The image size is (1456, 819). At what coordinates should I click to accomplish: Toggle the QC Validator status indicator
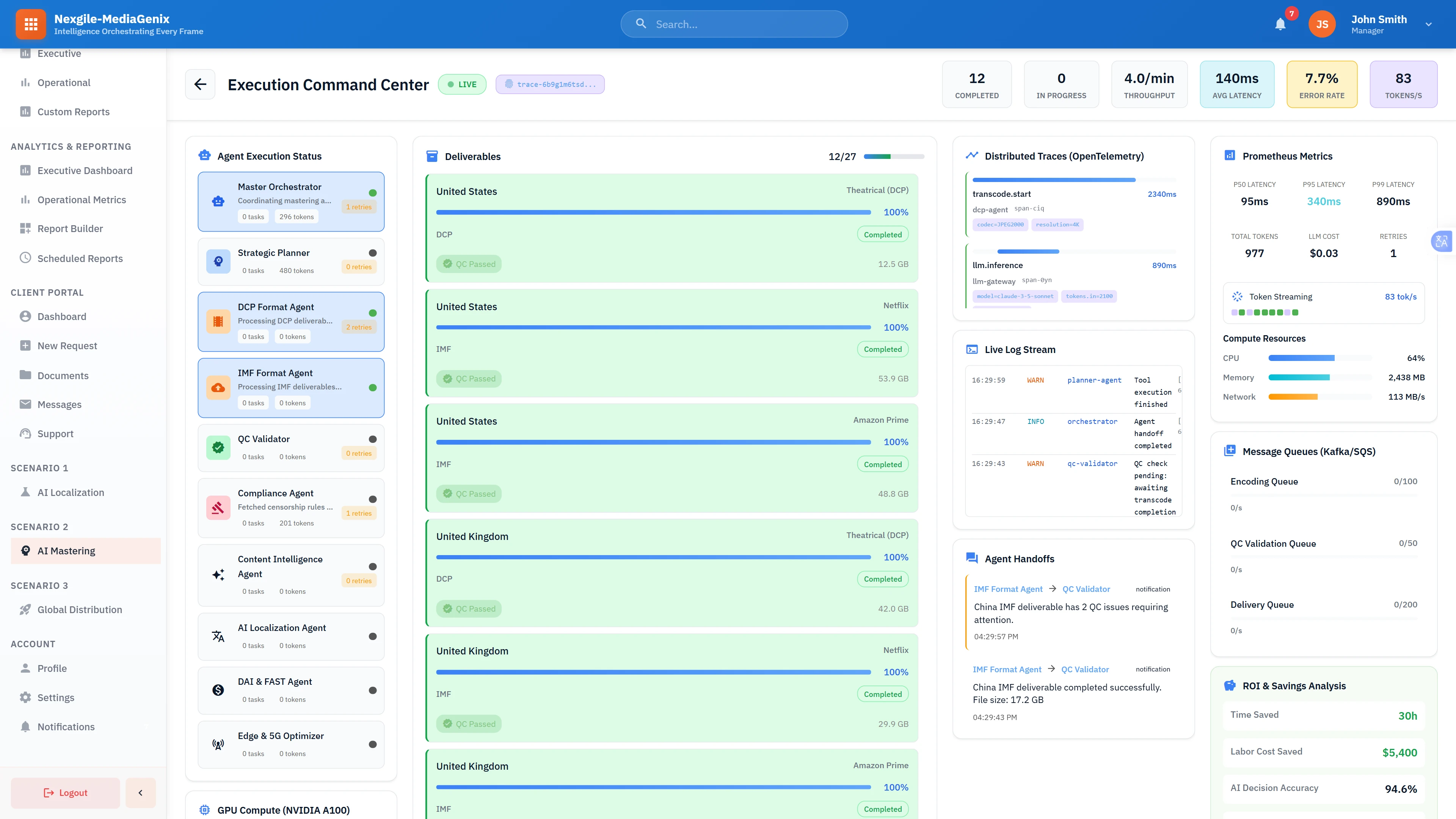point(372,439)
